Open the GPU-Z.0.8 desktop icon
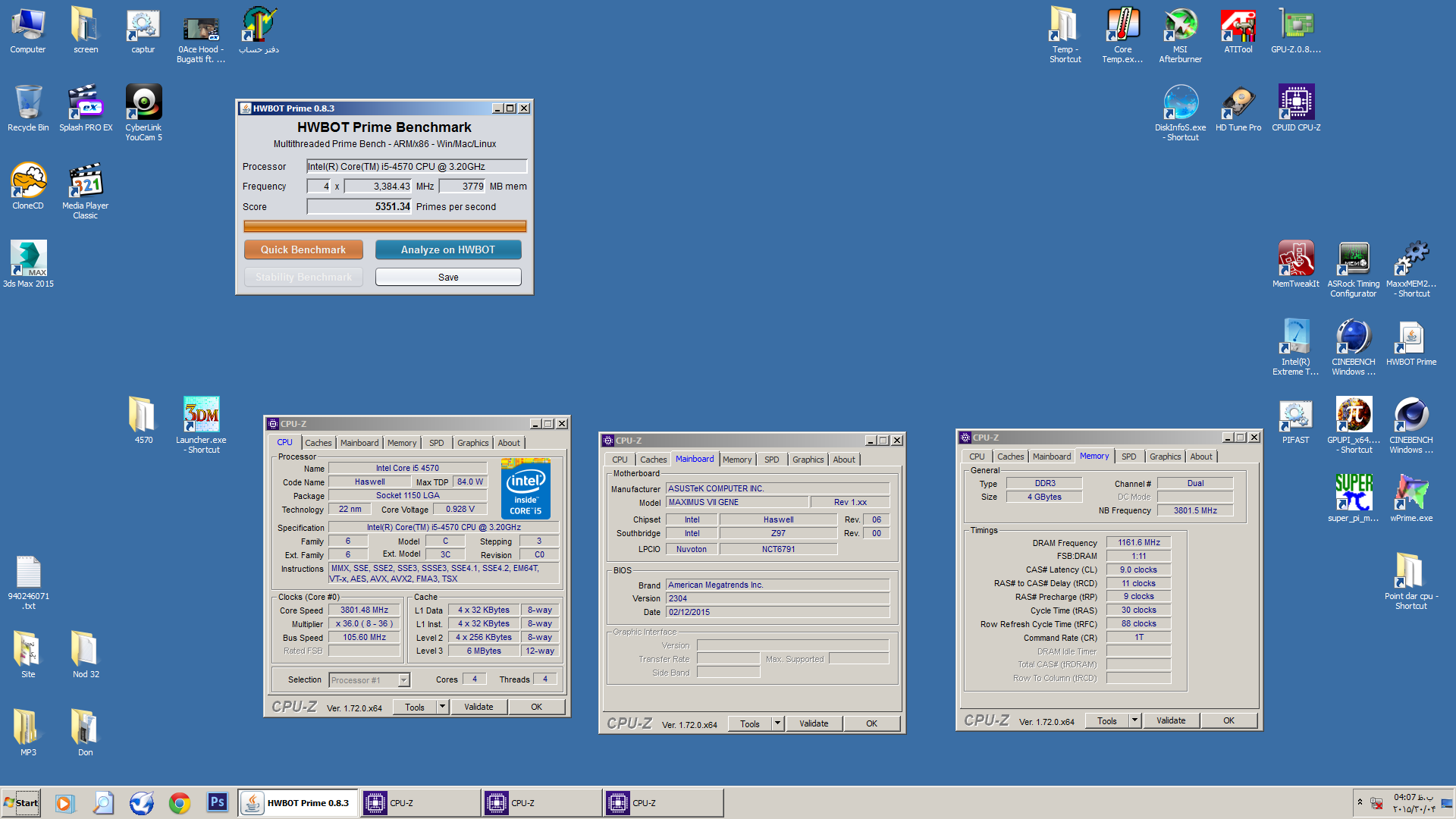This screenshot has width=1456, height=819. coord(1296,30)
